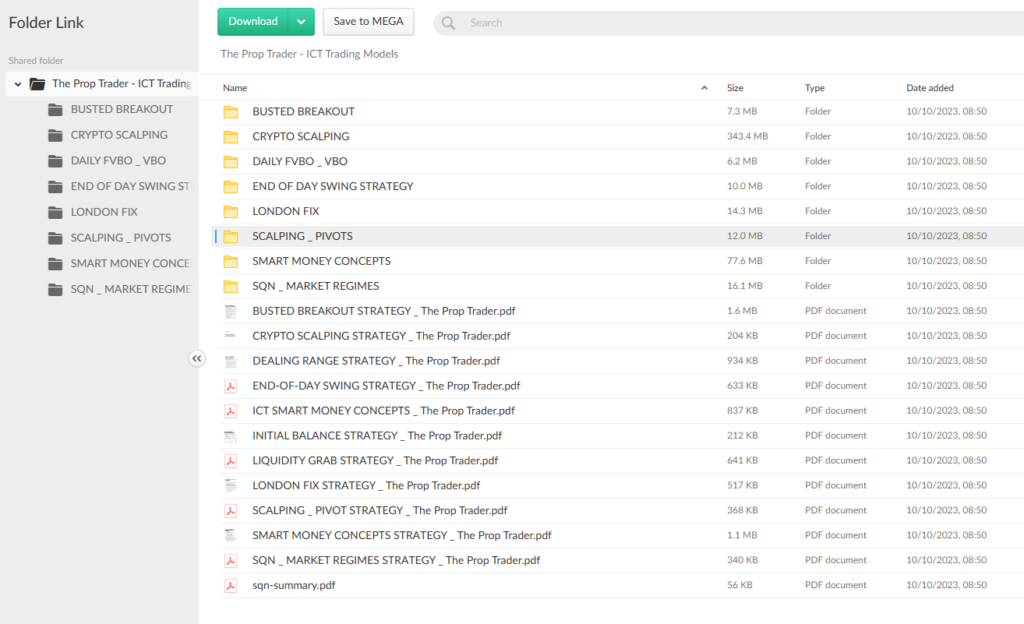Click the magnifier icon in the search bar
The height and width of the screenshot is (624, 1024).
pos(449,23)
